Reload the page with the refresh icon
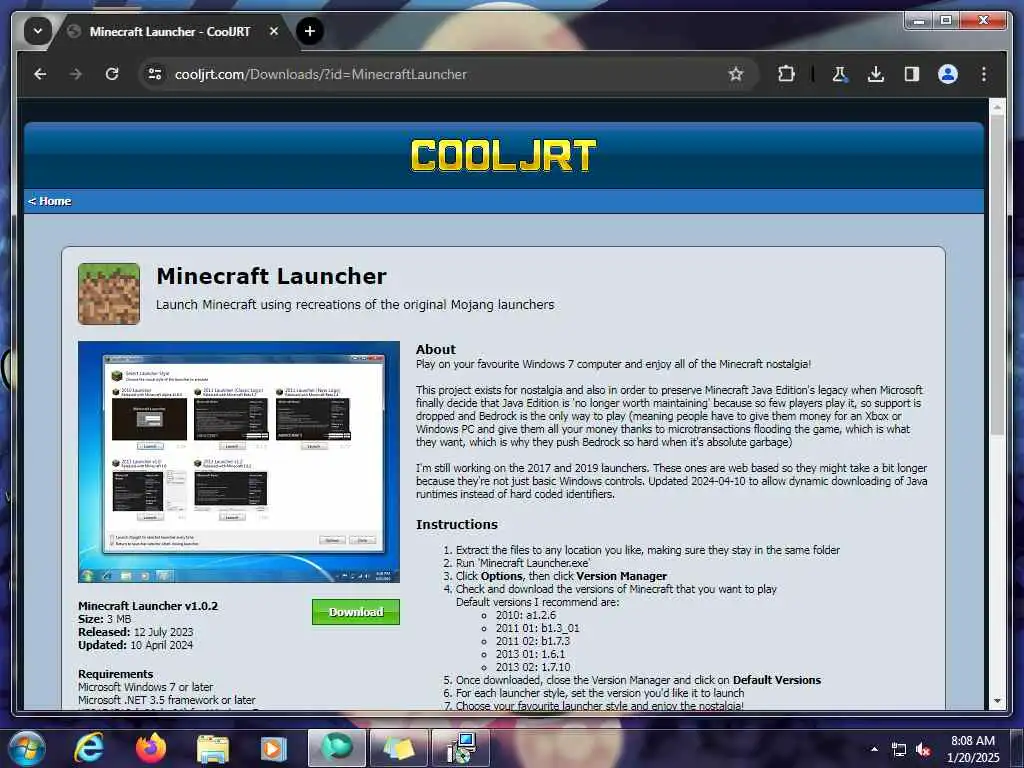The width and height of the screenshot is (1024, 768). (112, 74)
